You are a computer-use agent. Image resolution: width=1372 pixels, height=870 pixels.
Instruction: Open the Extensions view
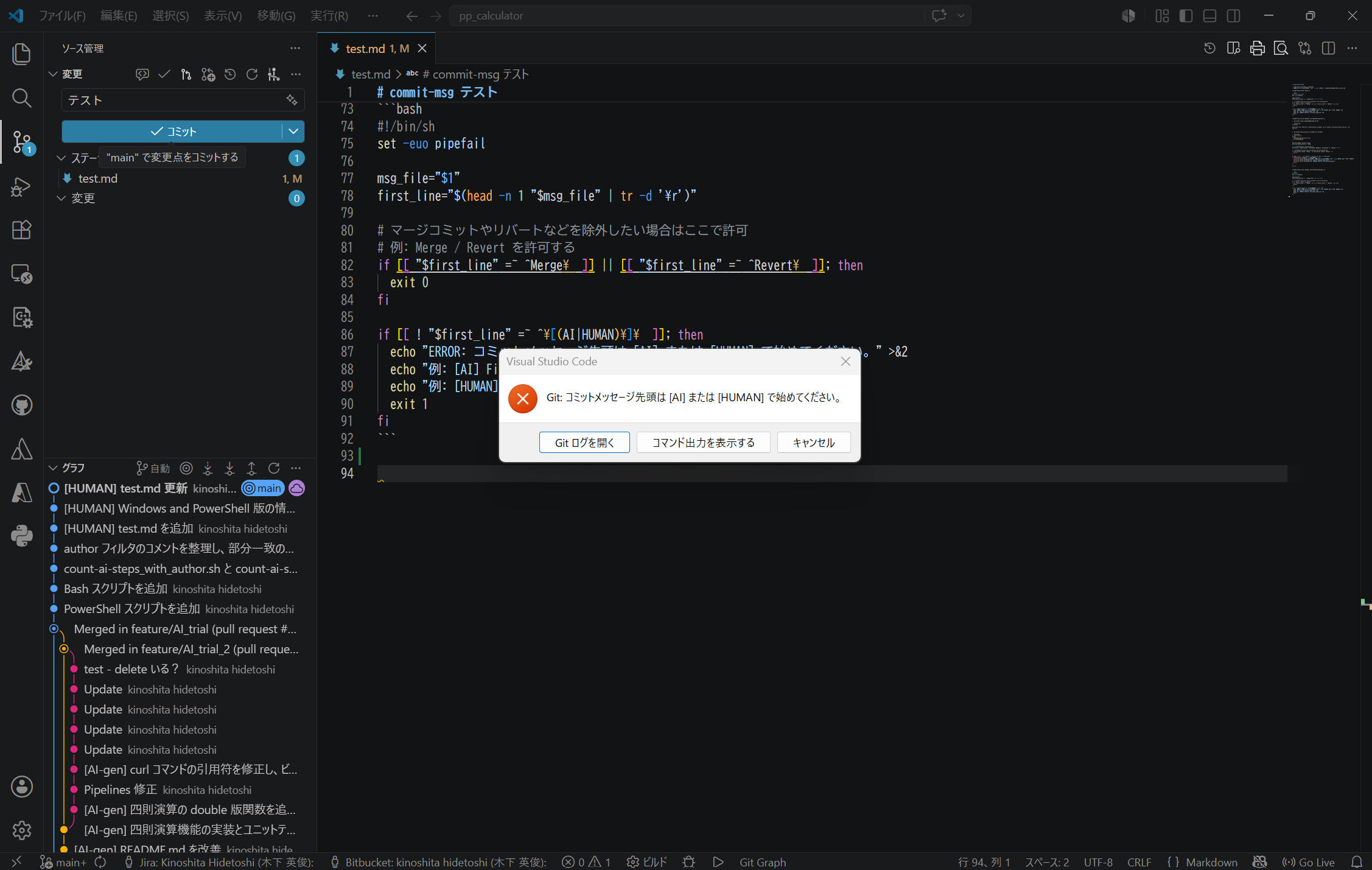[21, 230]
